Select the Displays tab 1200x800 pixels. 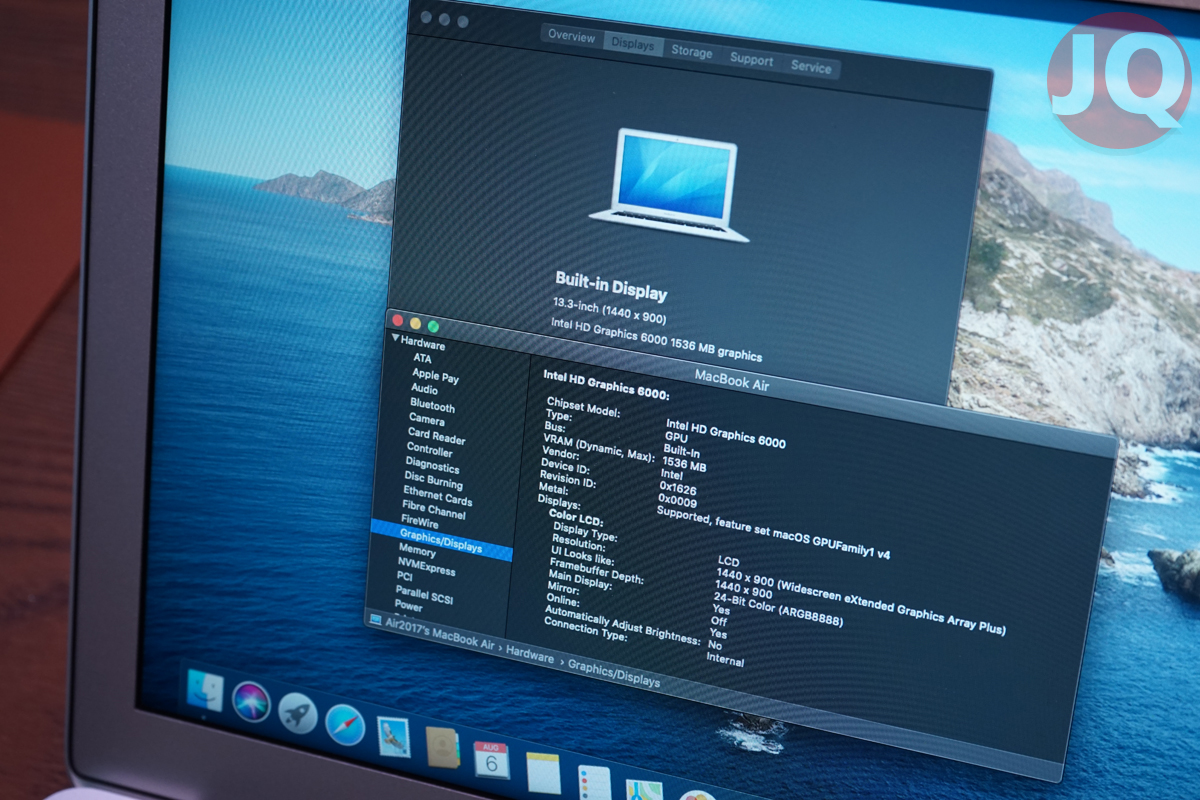pos(633,45)
